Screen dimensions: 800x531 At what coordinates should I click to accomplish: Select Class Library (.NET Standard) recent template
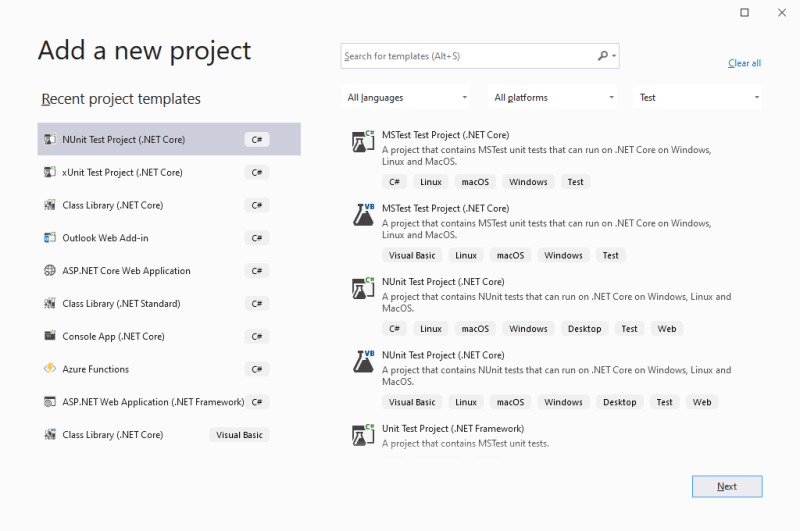[169, 304]
